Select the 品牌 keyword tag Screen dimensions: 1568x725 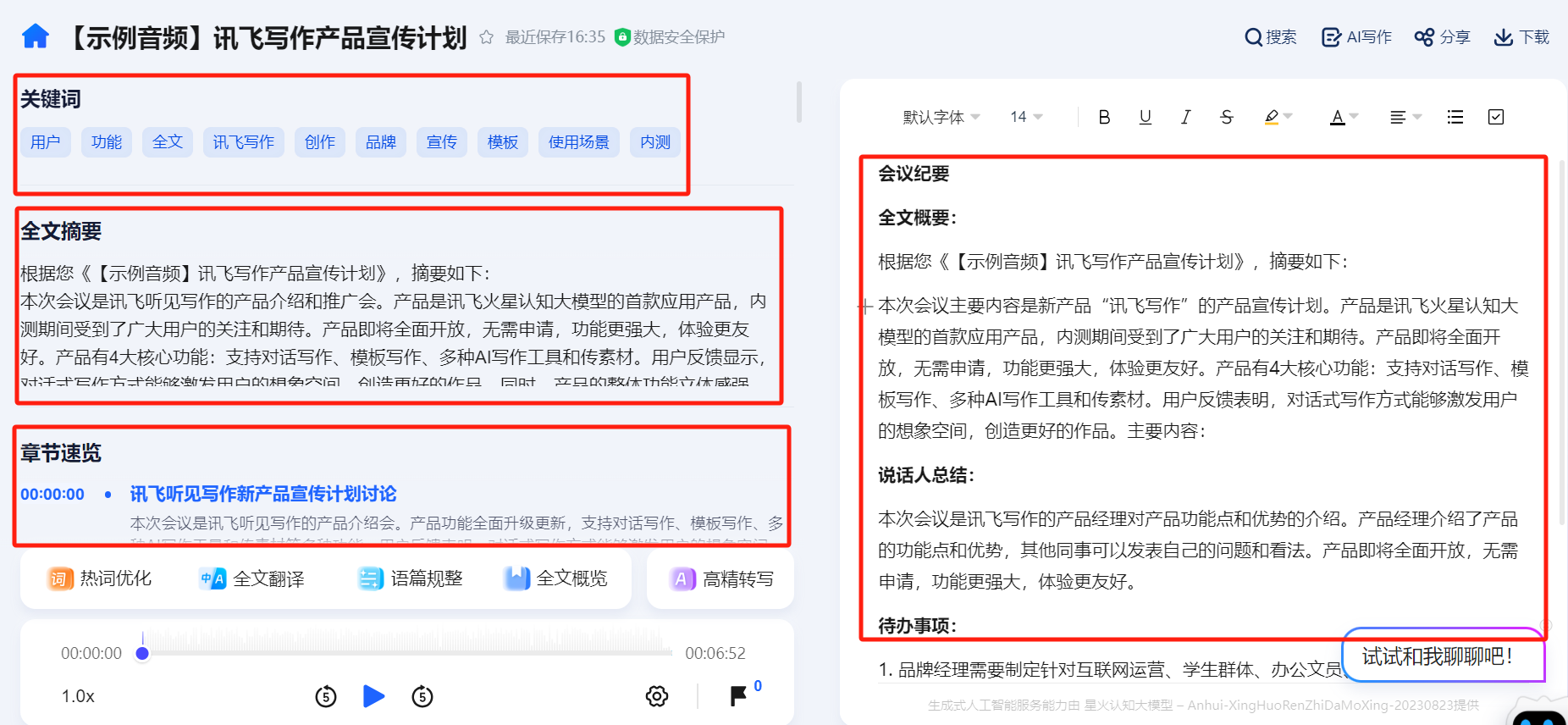point(381,142)
